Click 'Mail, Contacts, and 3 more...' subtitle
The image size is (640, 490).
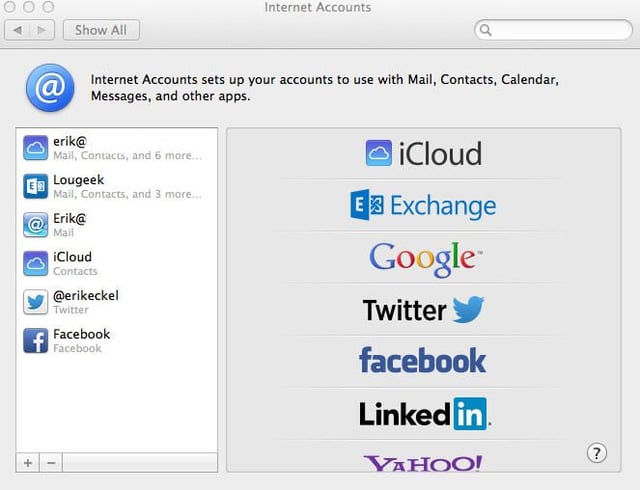pyautogui.click(x=127, y=194)
